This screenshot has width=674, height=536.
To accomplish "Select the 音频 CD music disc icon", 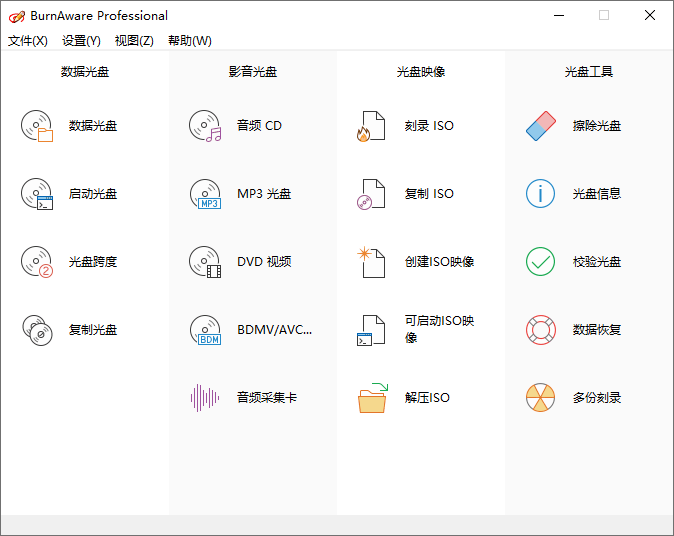I will pos(205,126).
